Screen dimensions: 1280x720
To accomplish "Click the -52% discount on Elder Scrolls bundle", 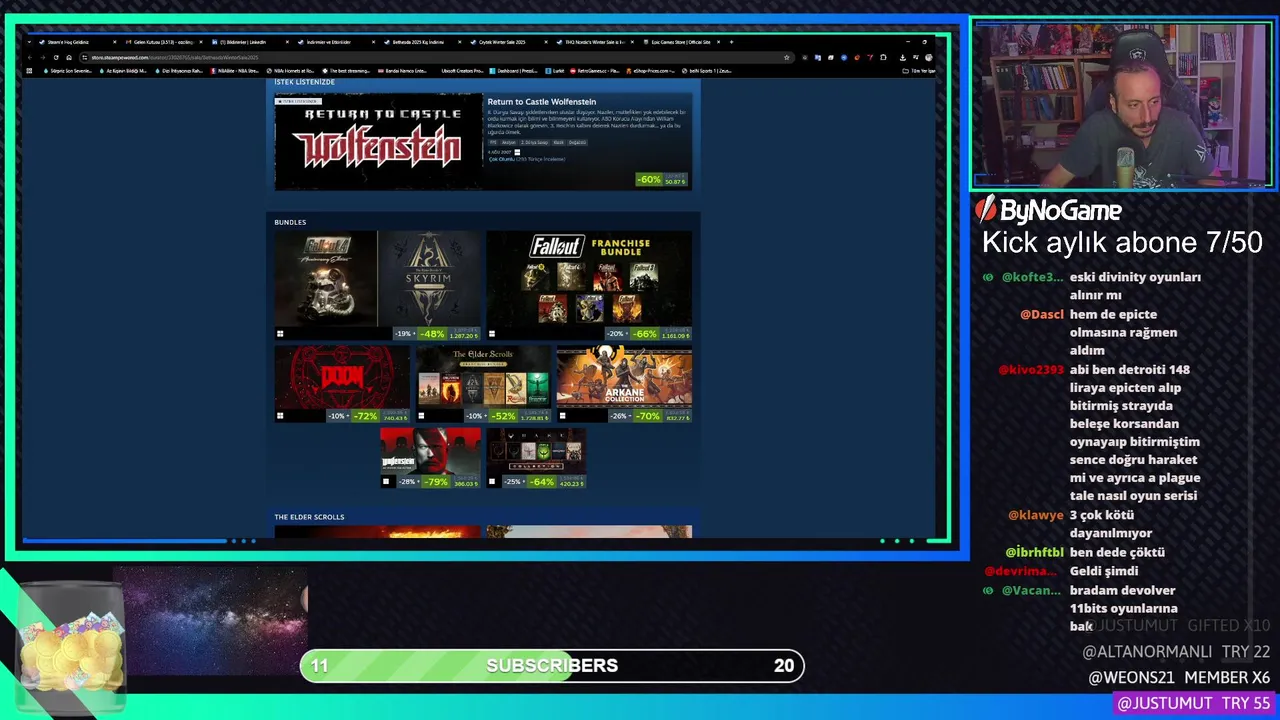I will [x=503, y=416].
